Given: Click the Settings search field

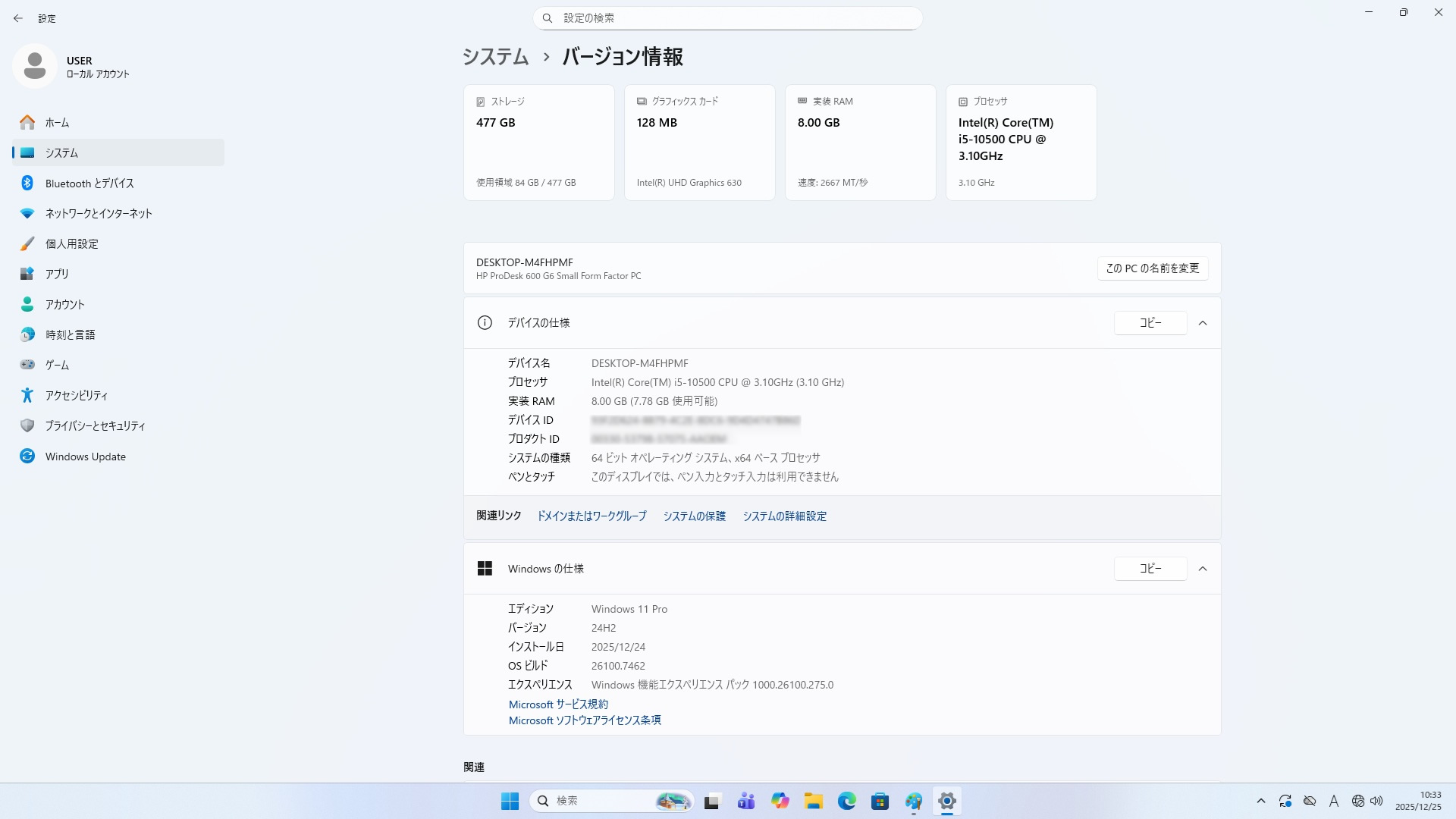Looking at the screenshot, I should click(x=728, y=18).
